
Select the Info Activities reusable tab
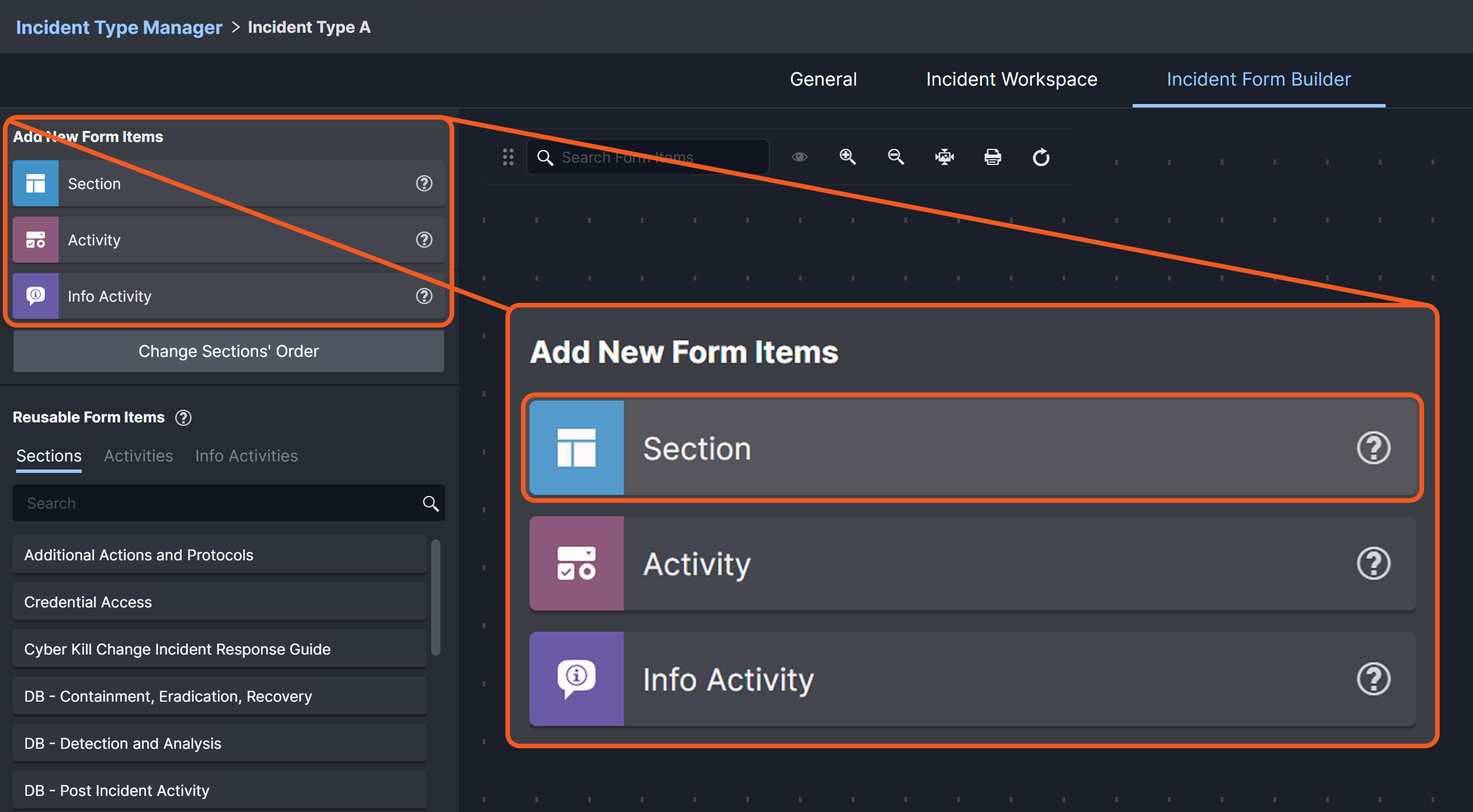pos(246,456)
